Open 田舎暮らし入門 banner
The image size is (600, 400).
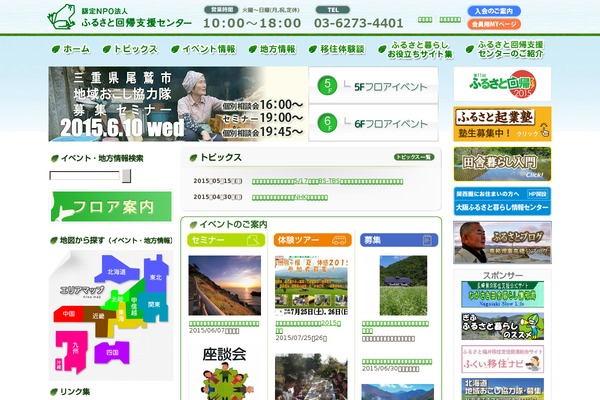coord(502,164)
